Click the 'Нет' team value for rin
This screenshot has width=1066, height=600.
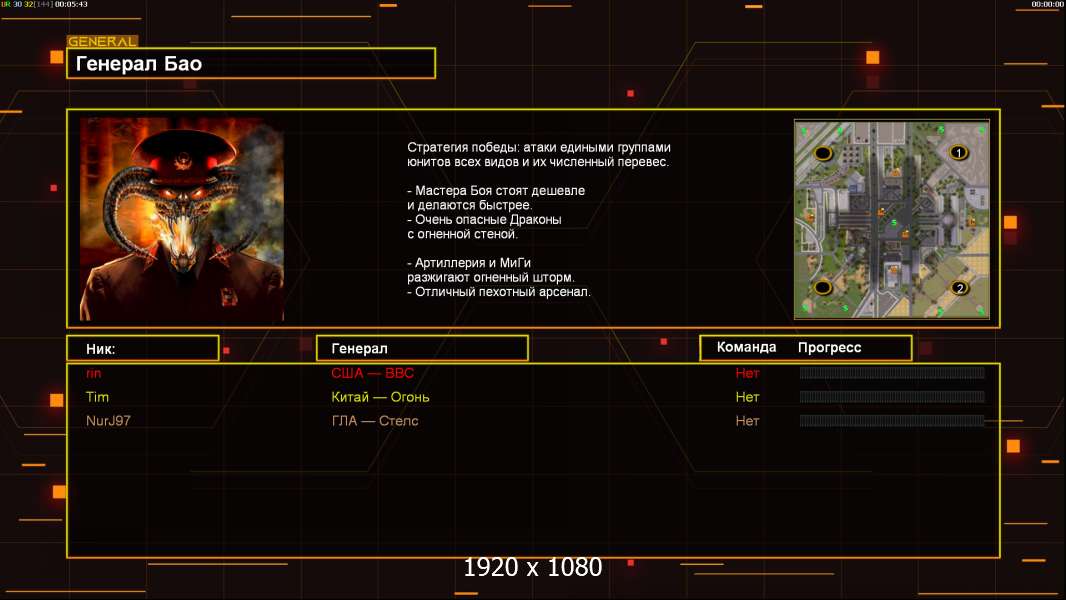747,373
